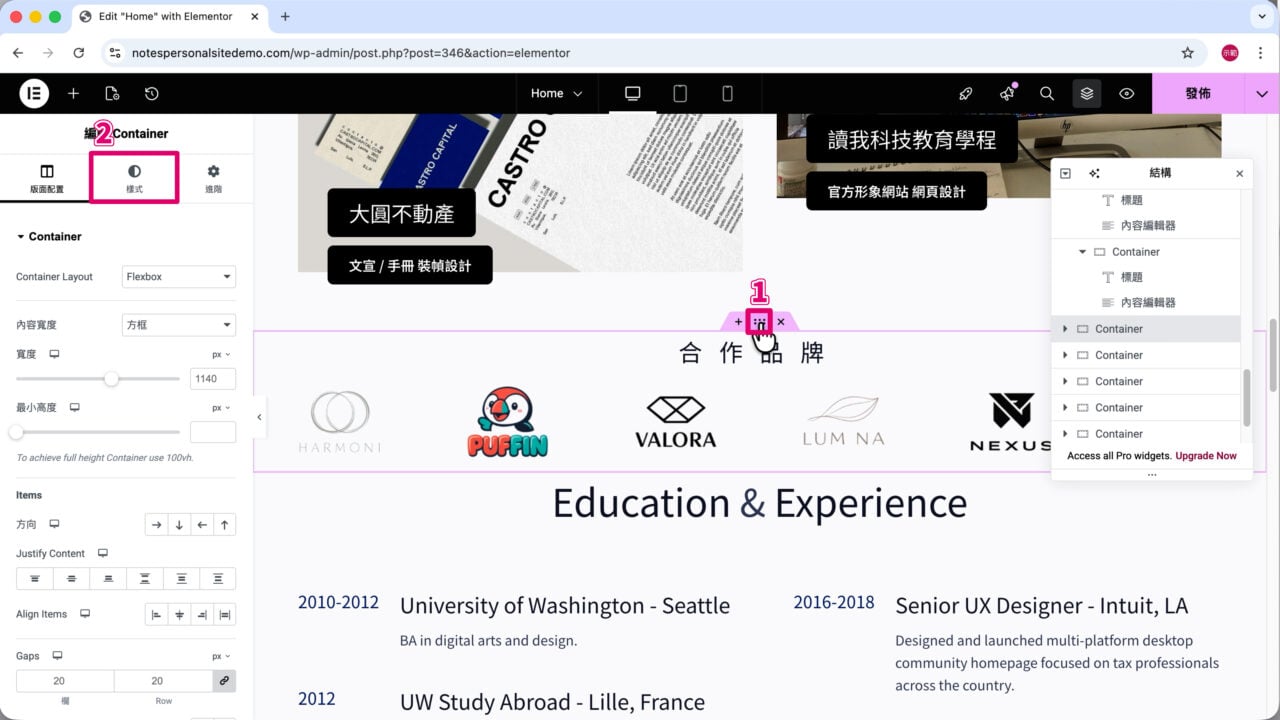Screen dimensions: 1280x720
Task: Click the container's edit drag handle
Action: (x=759, y=322)
